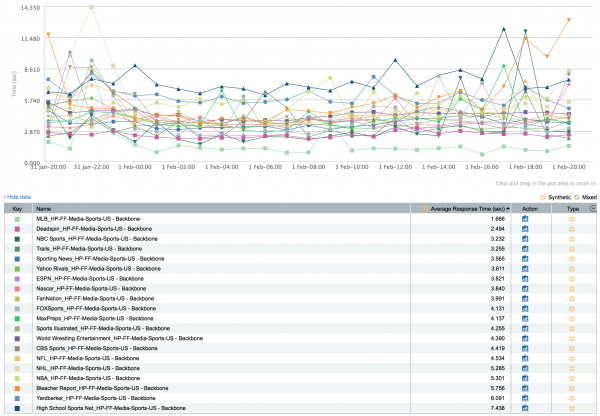Screen dimensions: 600x416
Task: Click the synthetic type icon in the MLB row
Action: point(572,219)
